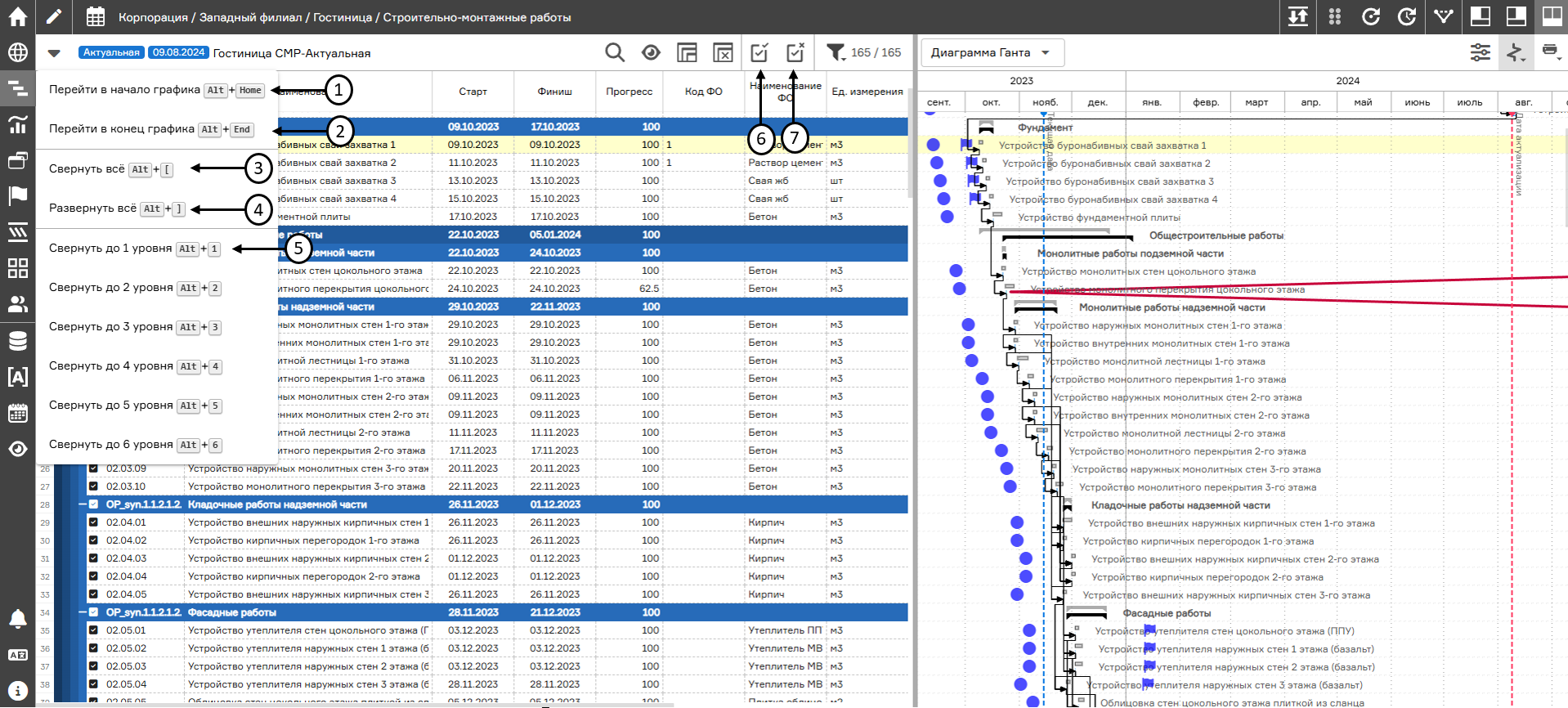The width and height of the screenshot is (1568, 708).
Task: Toggle the eye icon in the sidebar
Action: tap(17, 449)
